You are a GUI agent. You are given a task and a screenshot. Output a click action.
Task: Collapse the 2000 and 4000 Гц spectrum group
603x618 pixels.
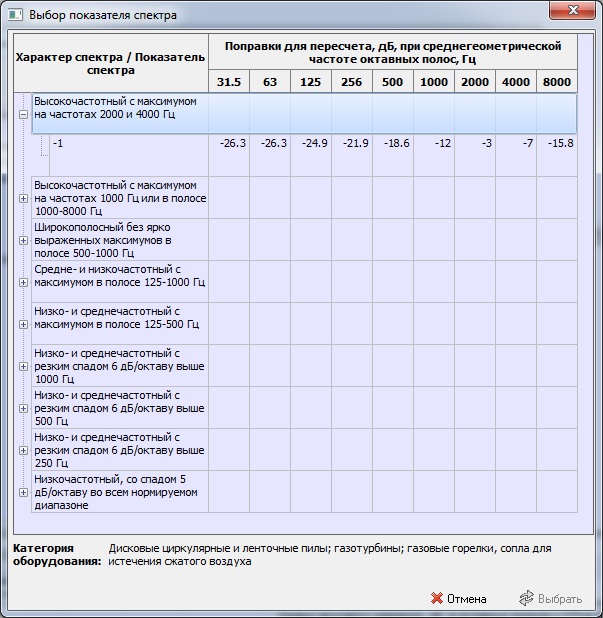23,115
